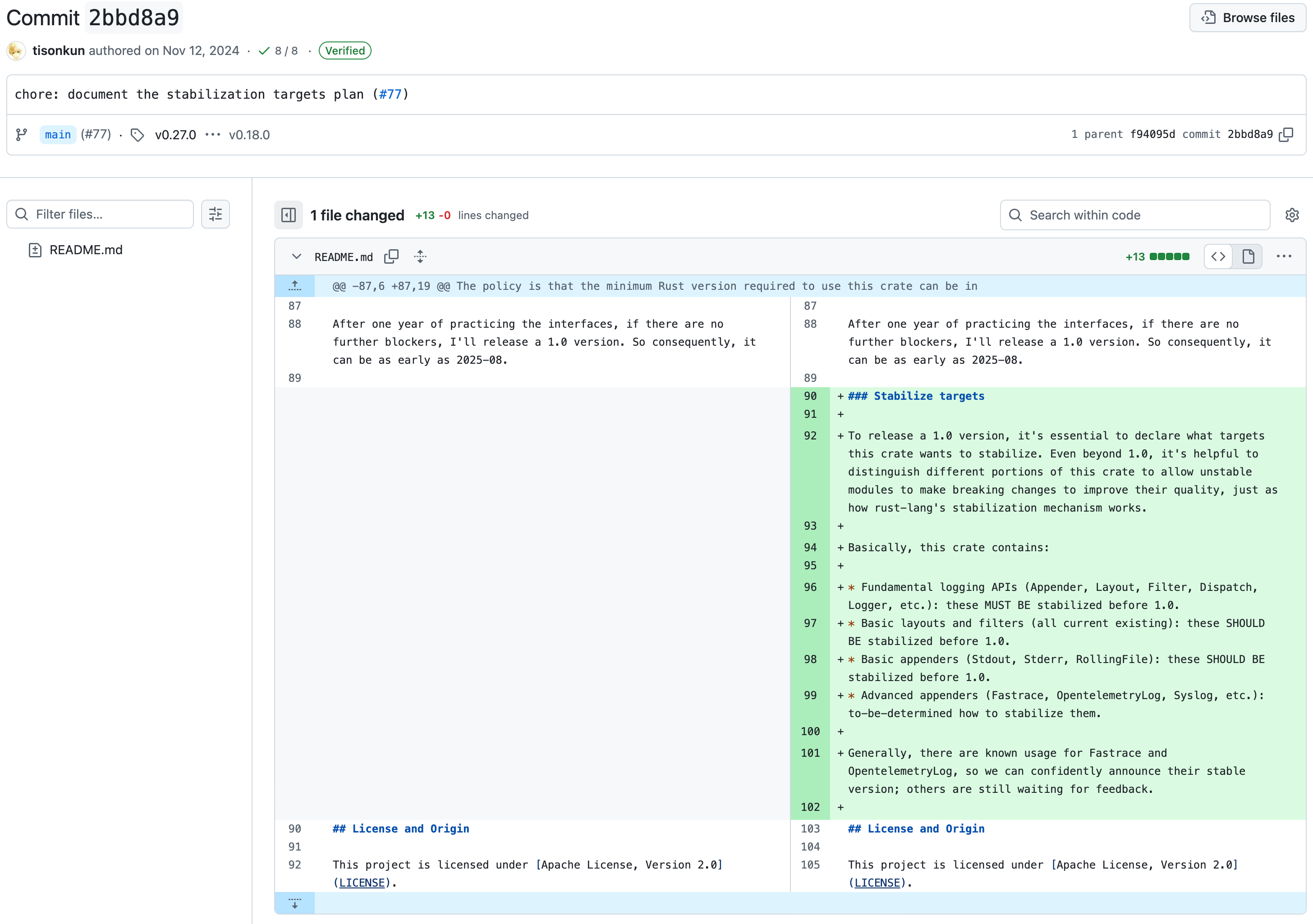Open the Browse files page

(1247, 17)
